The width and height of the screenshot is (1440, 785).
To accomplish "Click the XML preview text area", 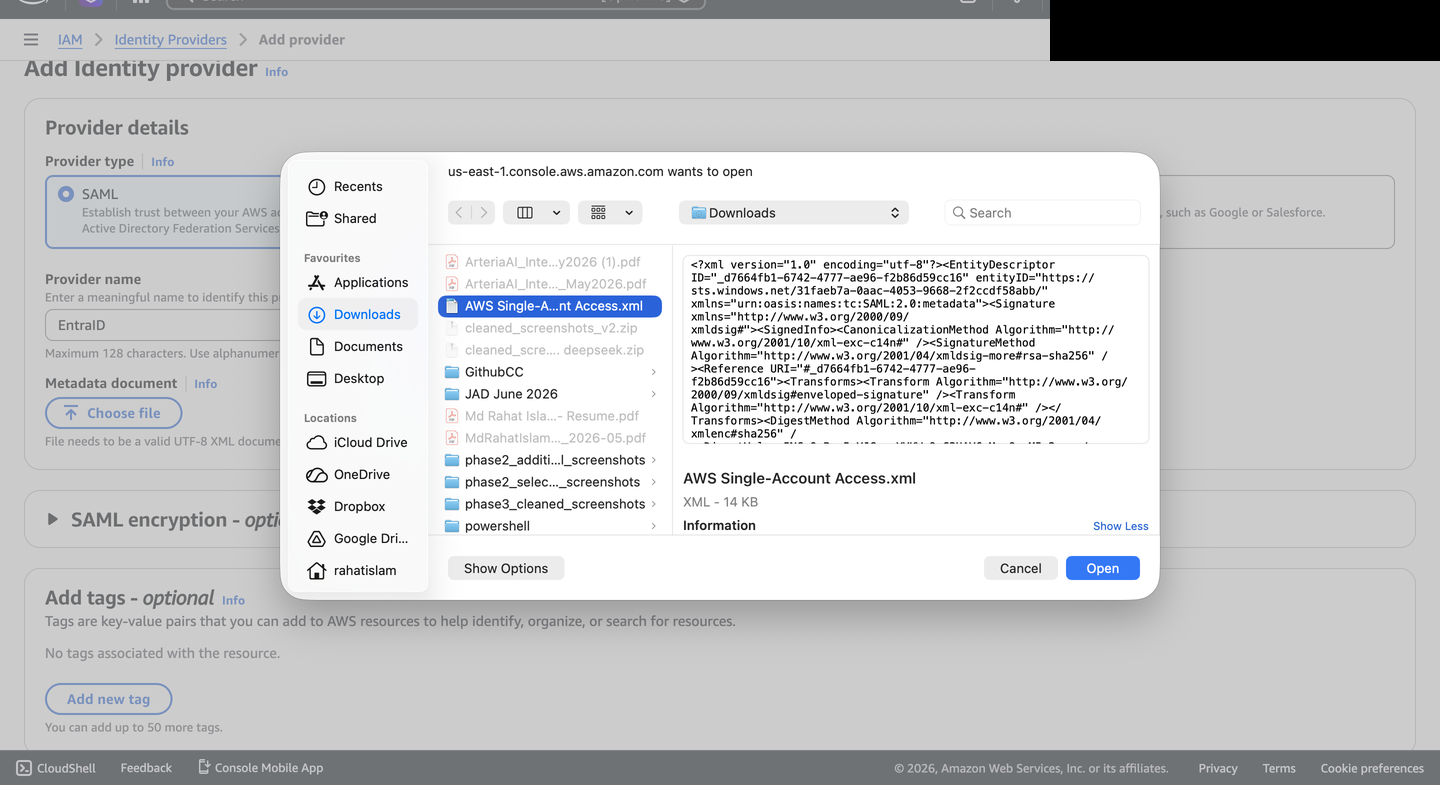I will (x=916, y=349).
